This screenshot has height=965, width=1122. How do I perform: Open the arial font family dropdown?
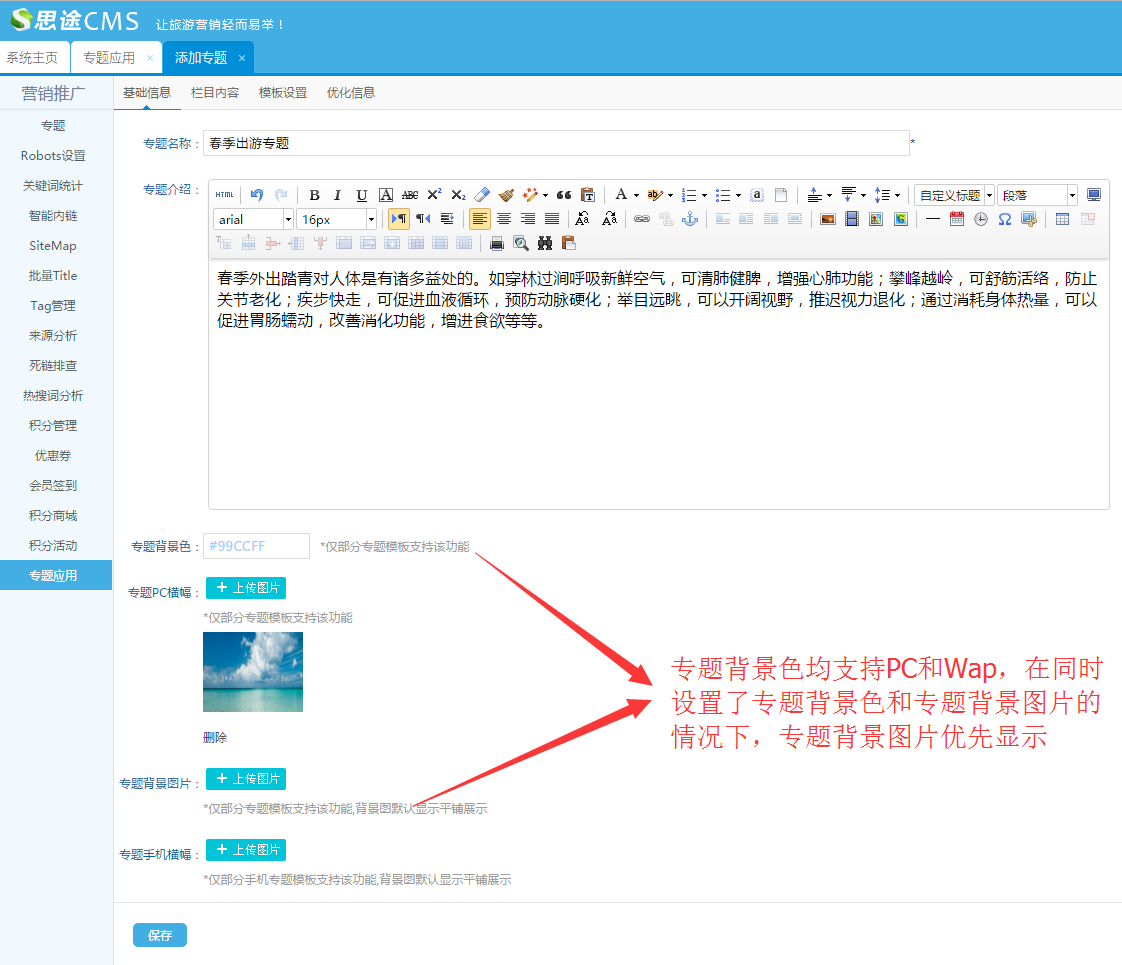point(253,219)
